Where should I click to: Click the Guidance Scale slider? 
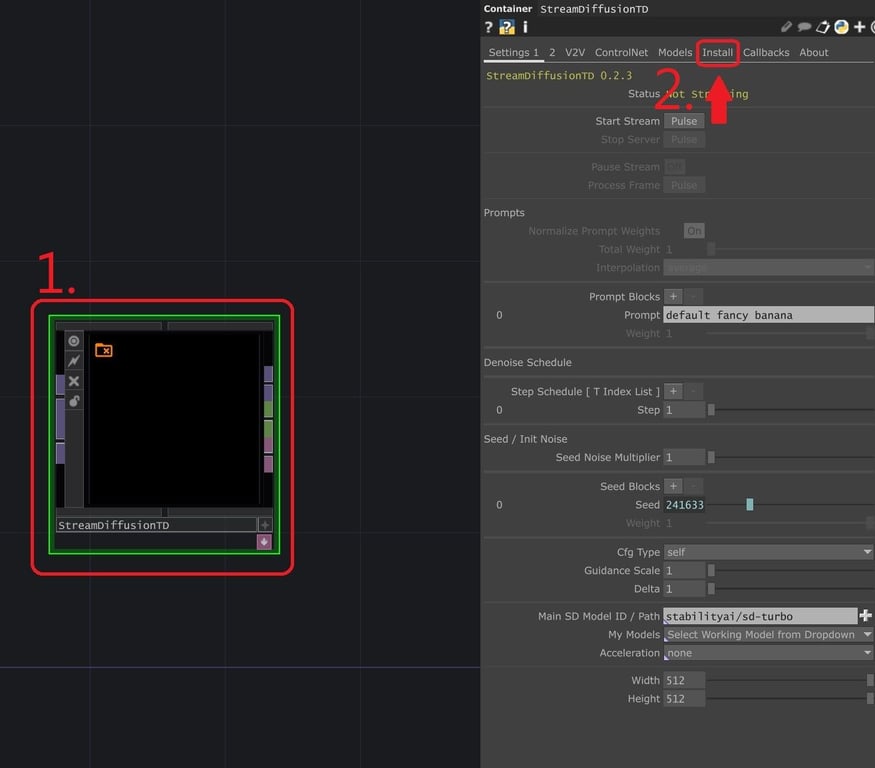tap(790, 570)
